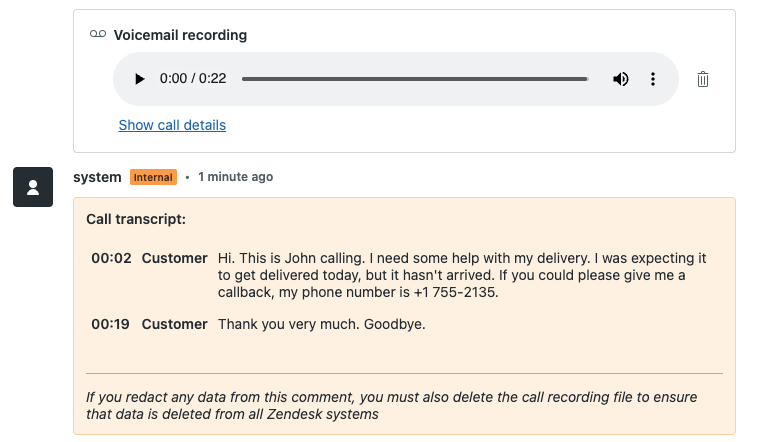765x442 pixels.
Task: Play the voicemail recording
Action: (140, 79)
